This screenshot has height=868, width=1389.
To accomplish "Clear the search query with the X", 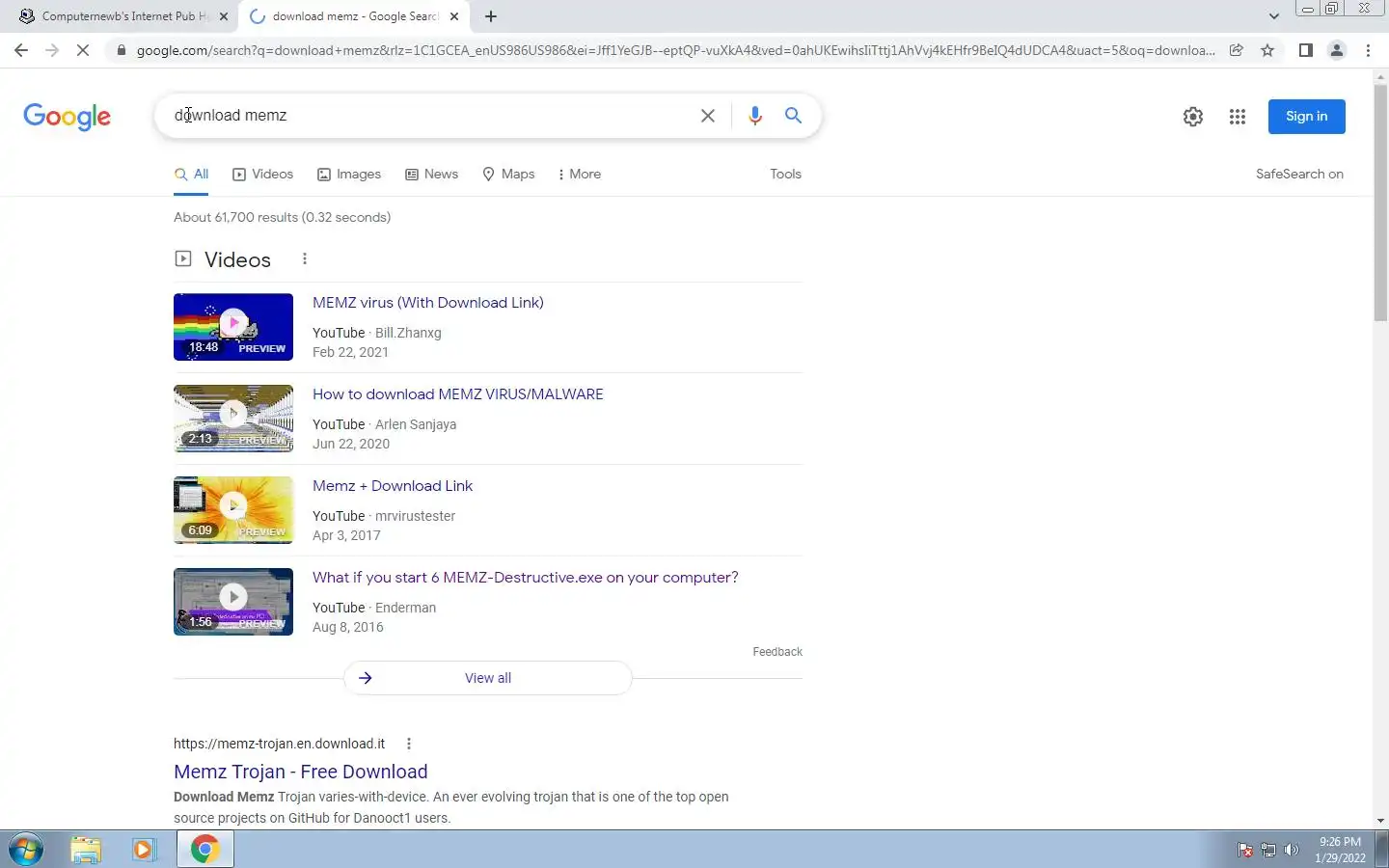I will (x=707, y=116).
